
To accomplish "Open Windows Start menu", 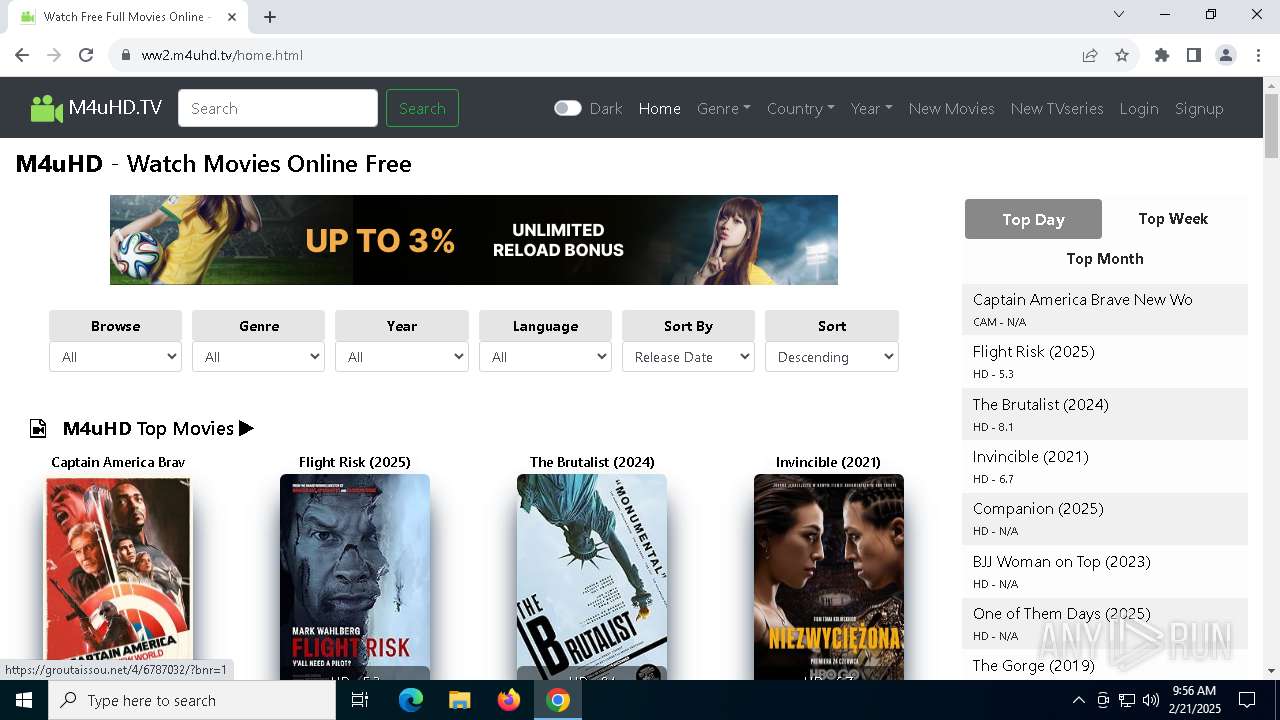I will pos(24,700).
